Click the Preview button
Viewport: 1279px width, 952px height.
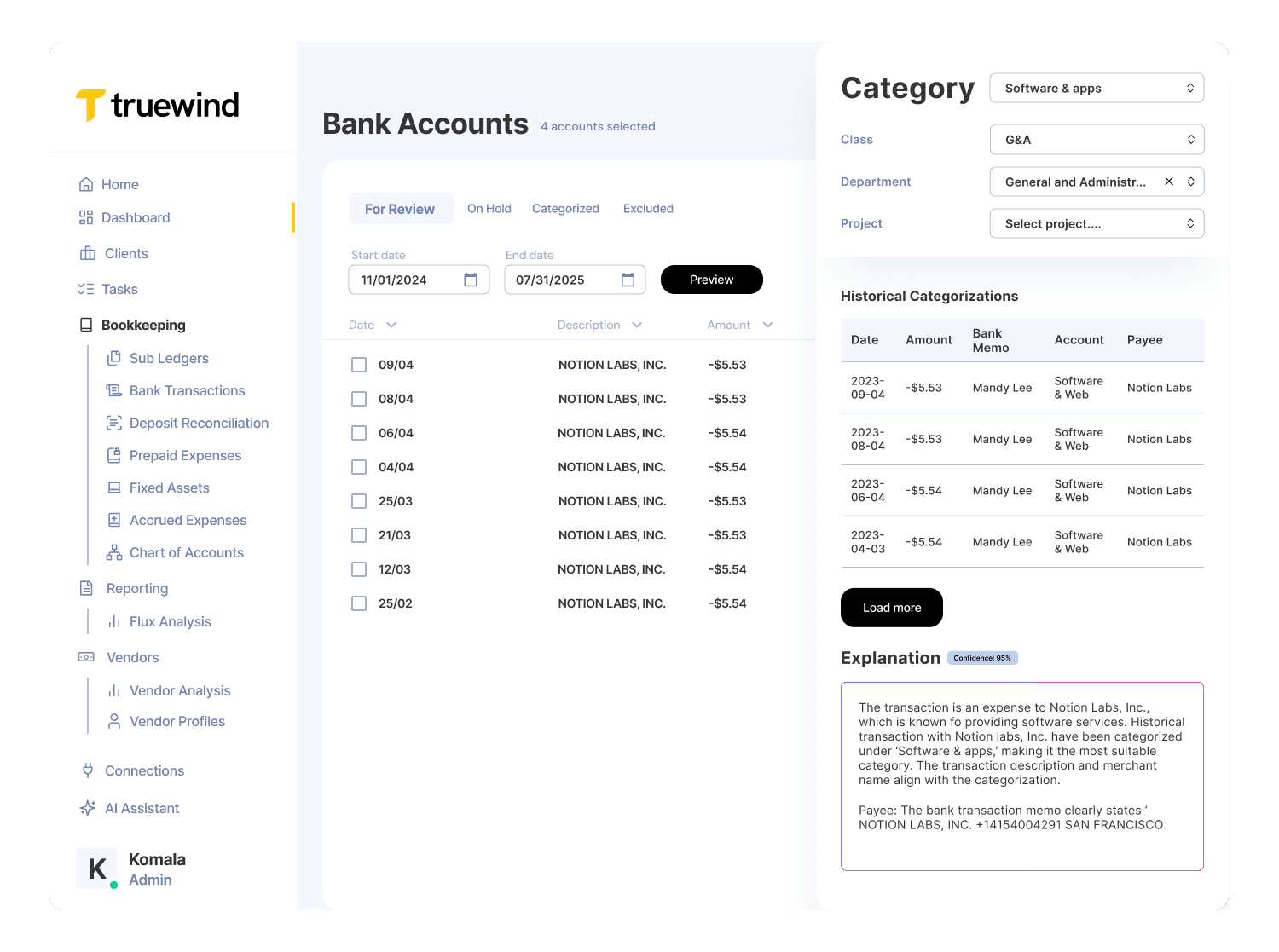point(712,280)
